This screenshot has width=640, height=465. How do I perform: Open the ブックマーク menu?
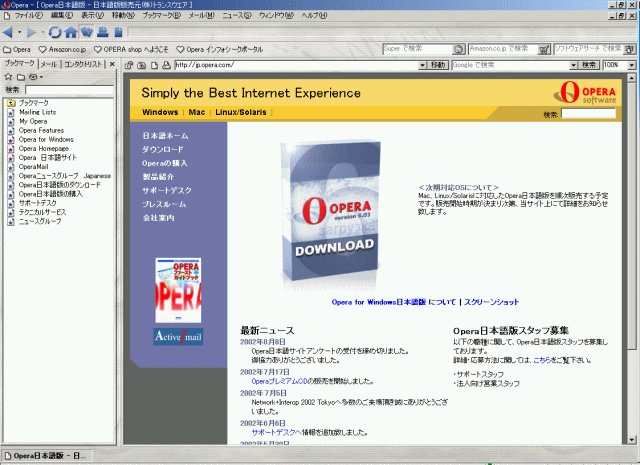pyautogui.click(x=161, y=16)
